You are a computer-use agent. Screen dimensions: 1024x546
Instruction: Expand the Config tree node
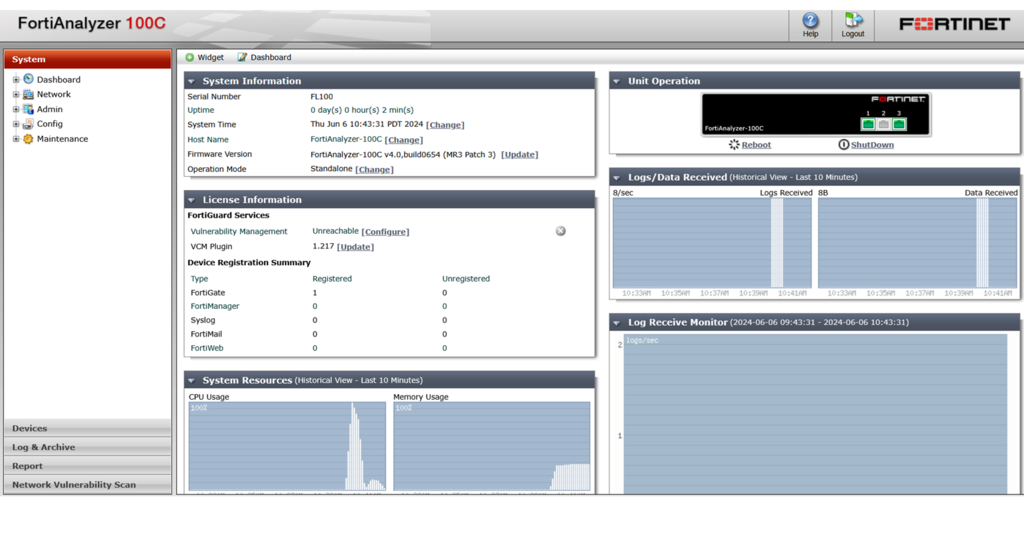(x=16, y=123)
